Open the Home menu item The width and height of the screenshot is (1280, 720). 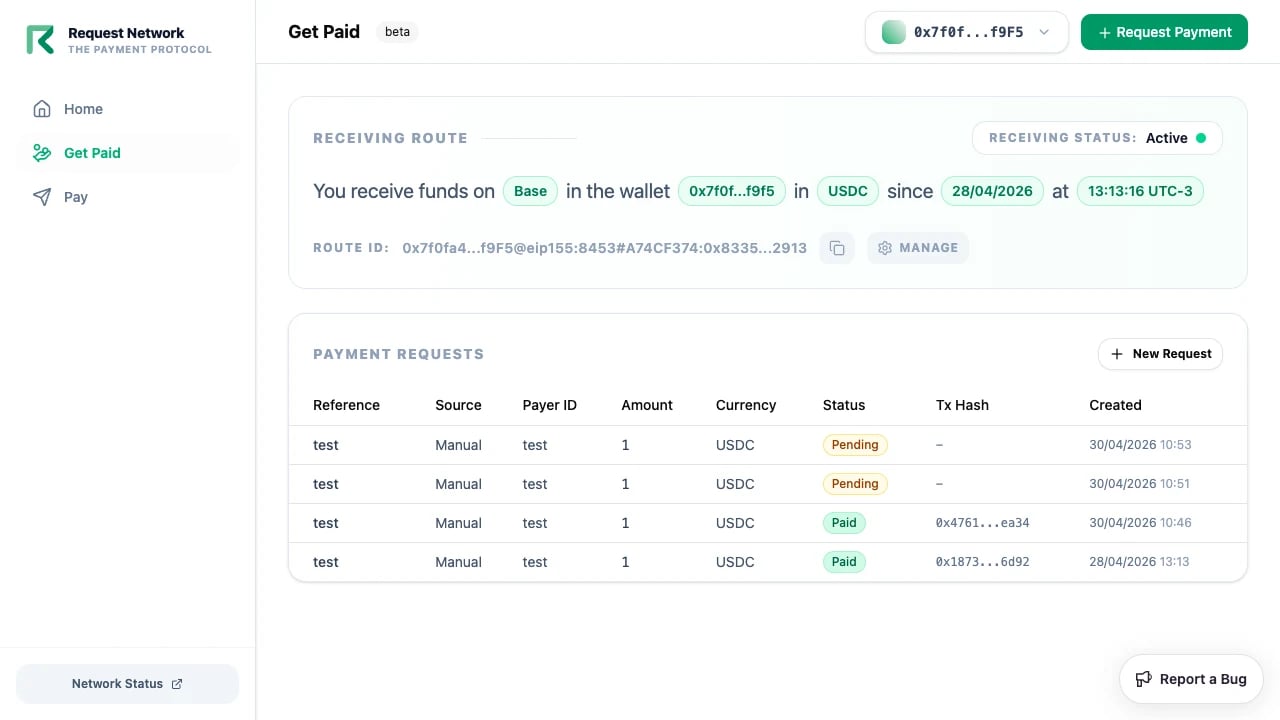(128, 109)
